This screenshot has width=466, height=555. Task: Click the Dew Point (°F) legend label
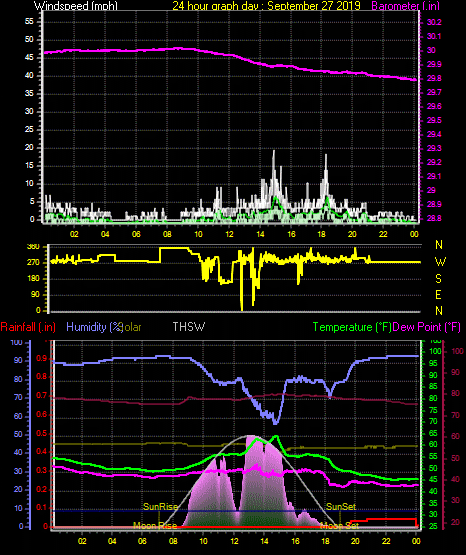pos(427,327)
